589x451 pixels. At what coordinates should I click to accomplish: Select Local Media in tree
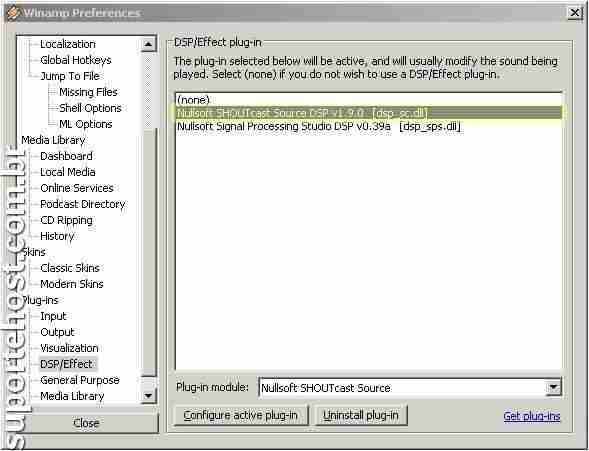(x=68, y=172)
